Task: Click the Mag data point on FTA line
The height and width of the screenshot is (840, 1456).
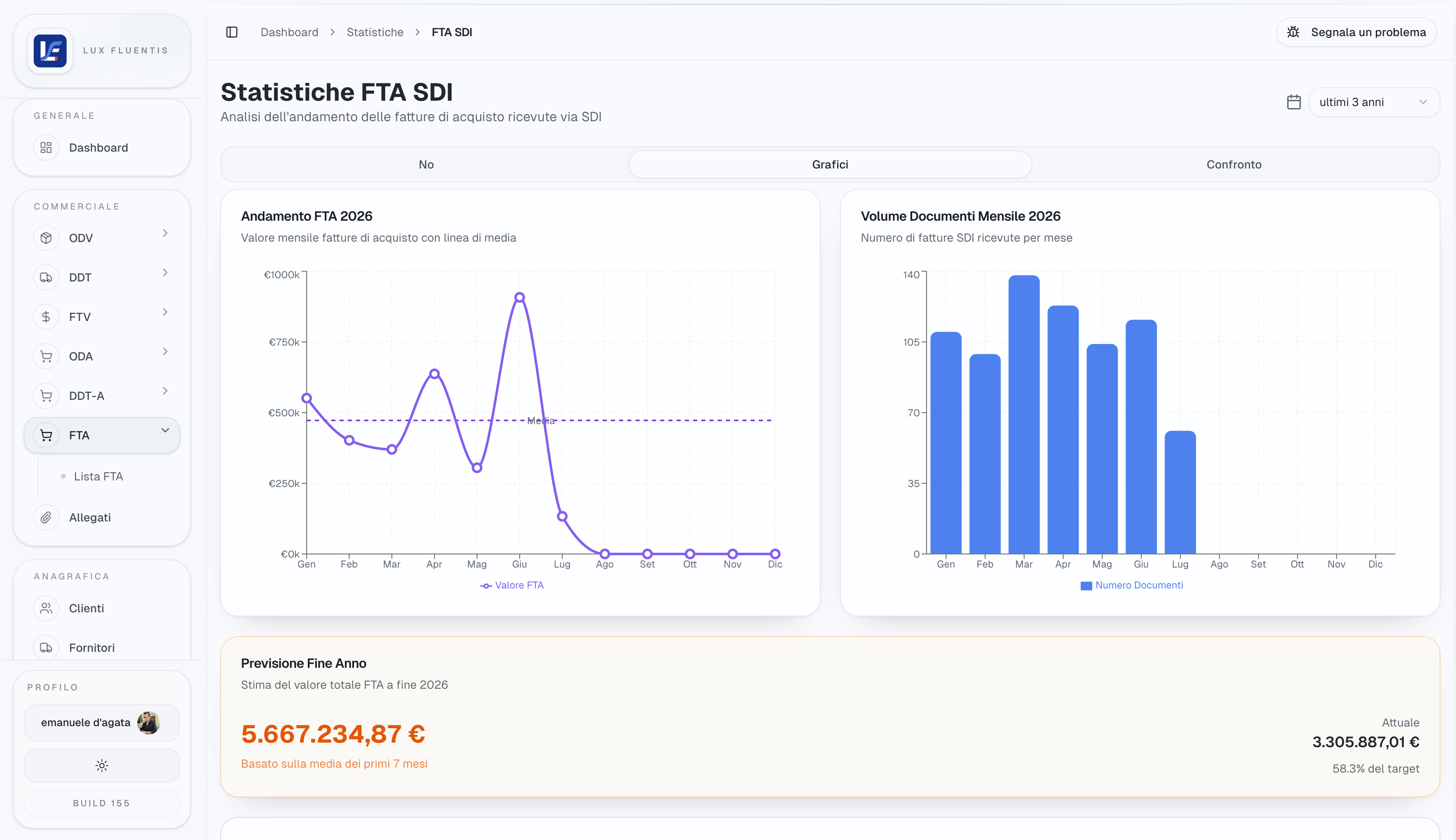Action: (x=477, y=468)
